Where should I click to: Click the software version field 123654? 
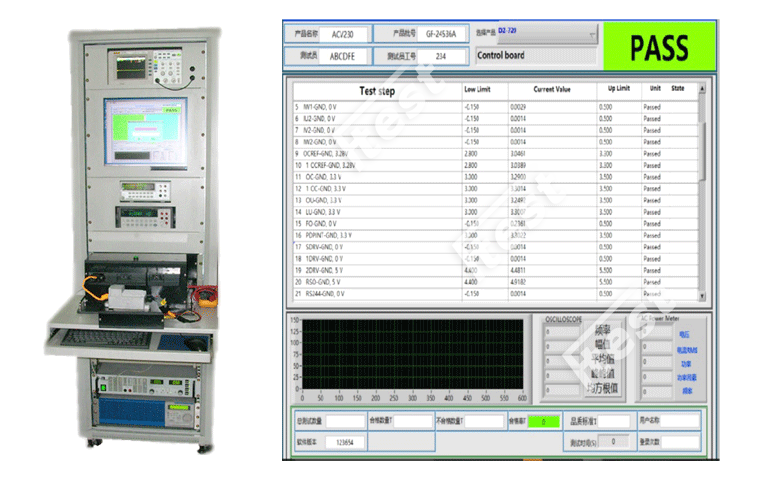(x=345, y=441)
